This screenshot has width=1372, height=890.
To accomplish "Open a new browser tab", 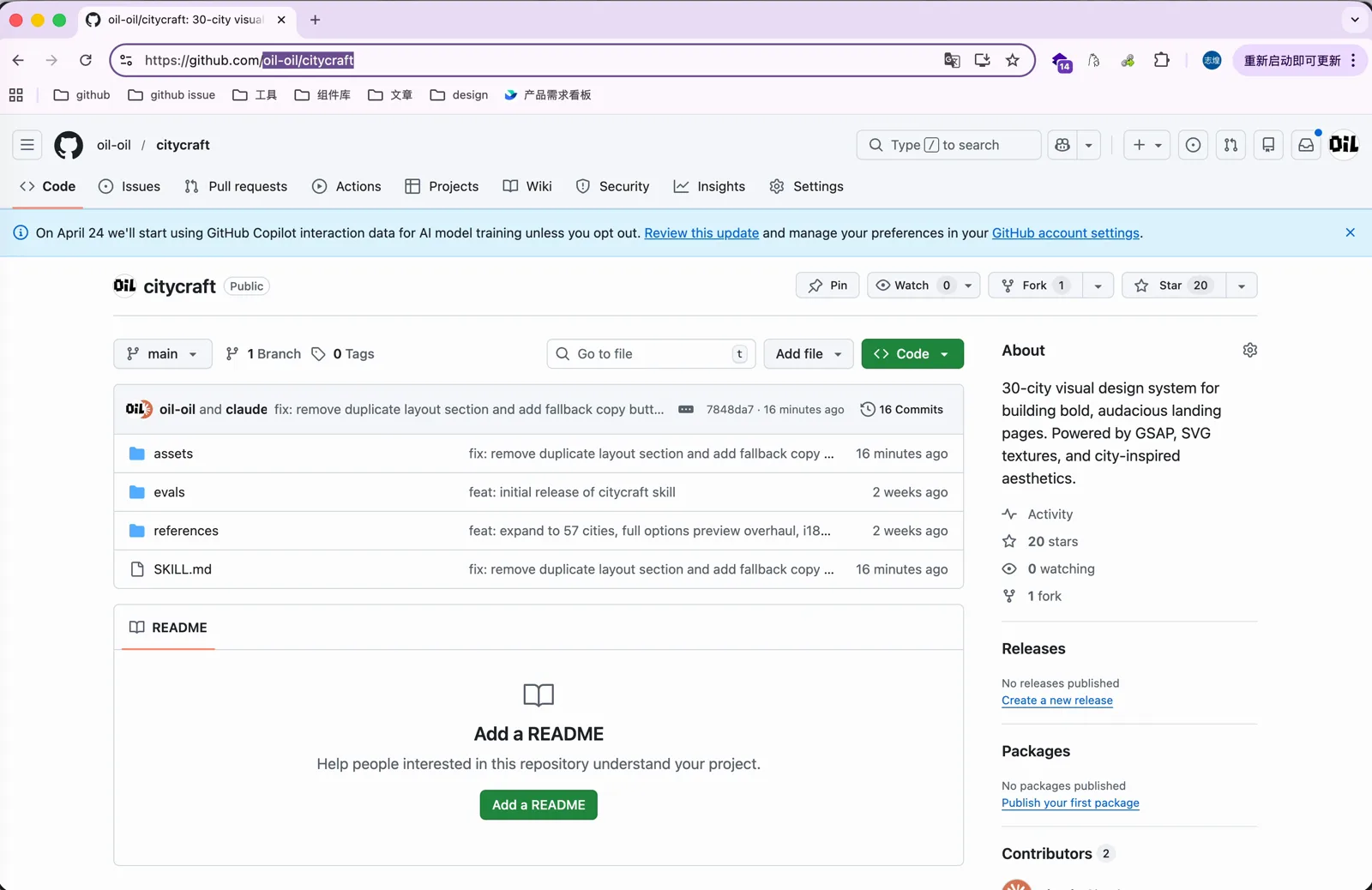I will click(315, 20).
